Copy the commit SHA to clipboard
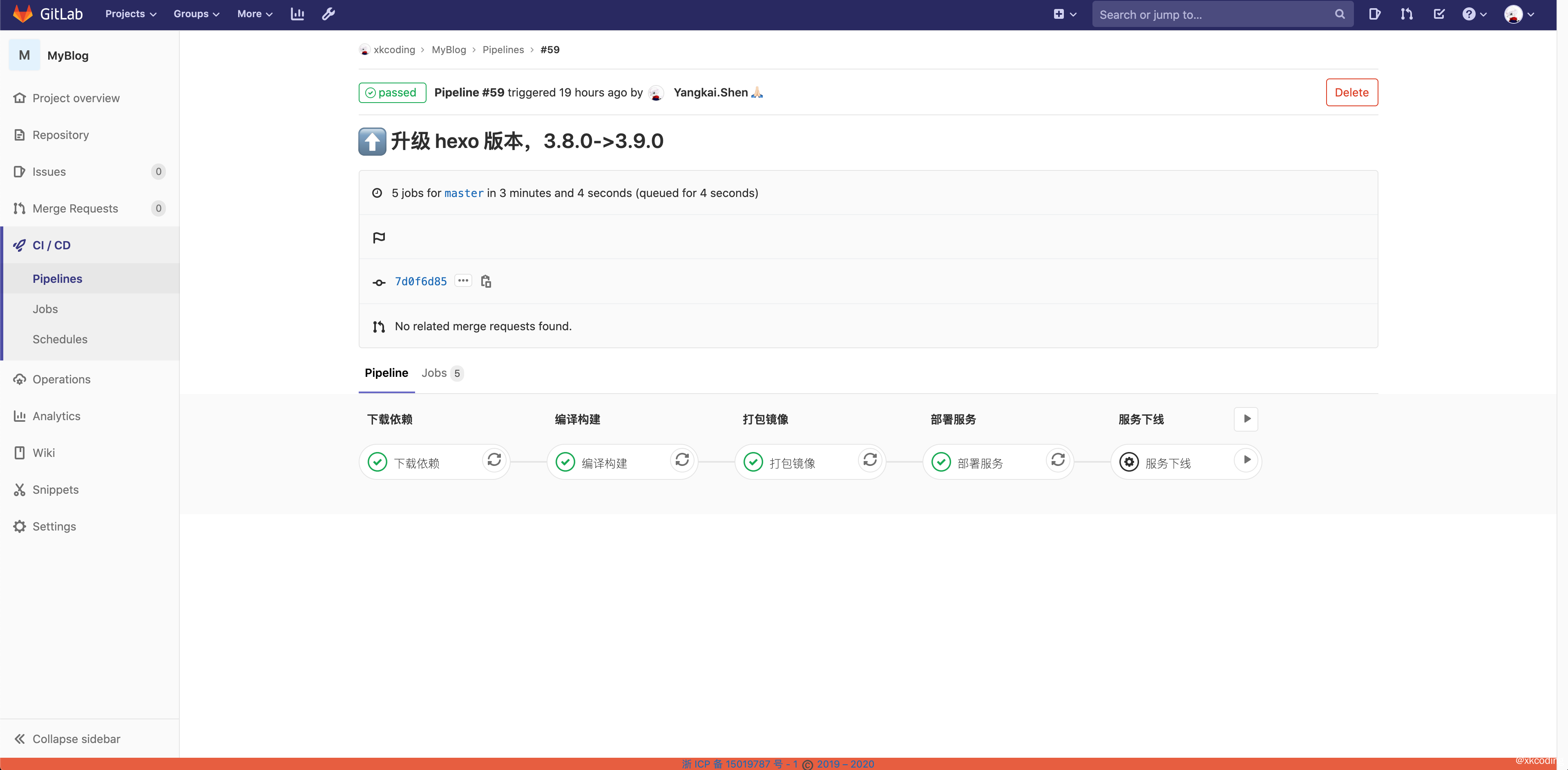The height and width of the screenshot is (770, 1568). pyautogui.click(x=486, y=281)
